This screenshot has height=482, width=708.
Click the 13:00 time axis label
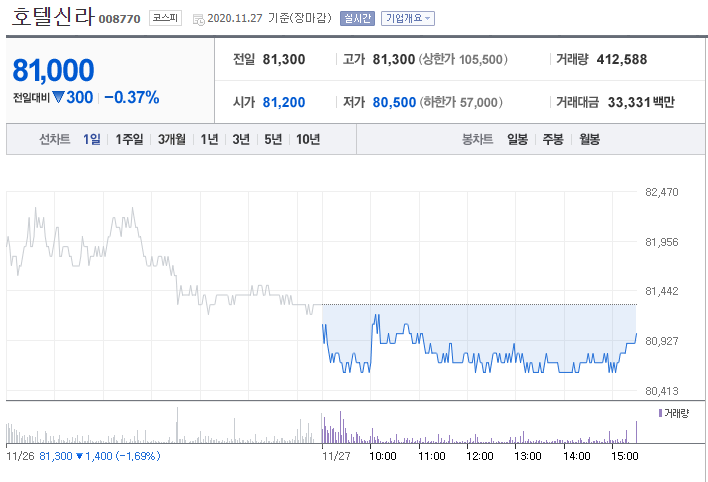[528, 456]
